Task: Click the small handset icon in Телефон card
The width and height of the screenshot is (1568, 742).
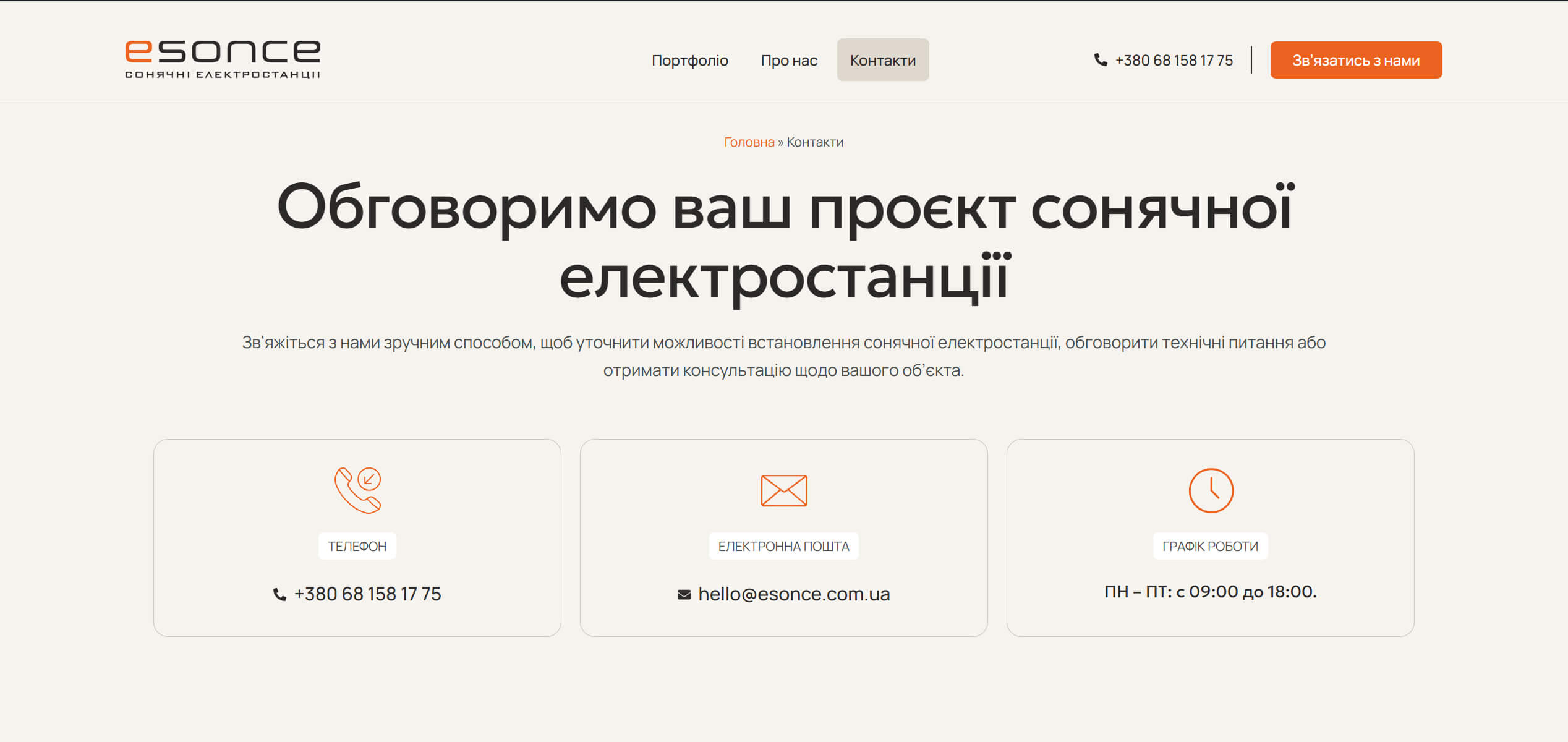Action: (x=279, y=594)
